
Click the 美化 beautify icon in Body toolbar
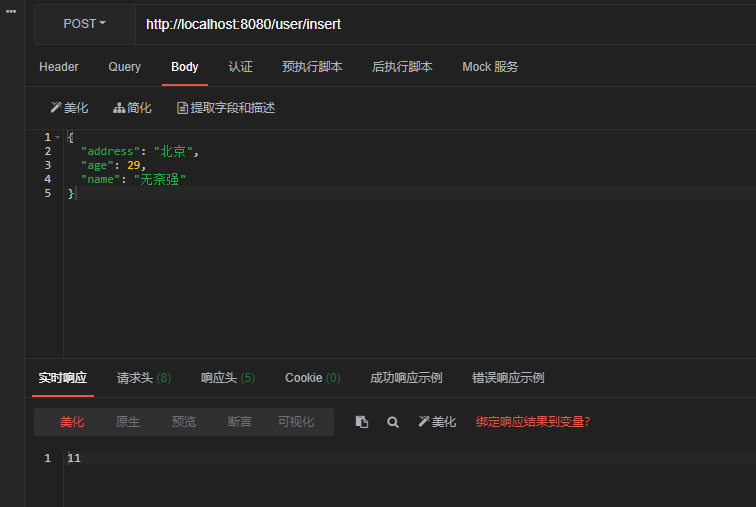coord(56,108)
